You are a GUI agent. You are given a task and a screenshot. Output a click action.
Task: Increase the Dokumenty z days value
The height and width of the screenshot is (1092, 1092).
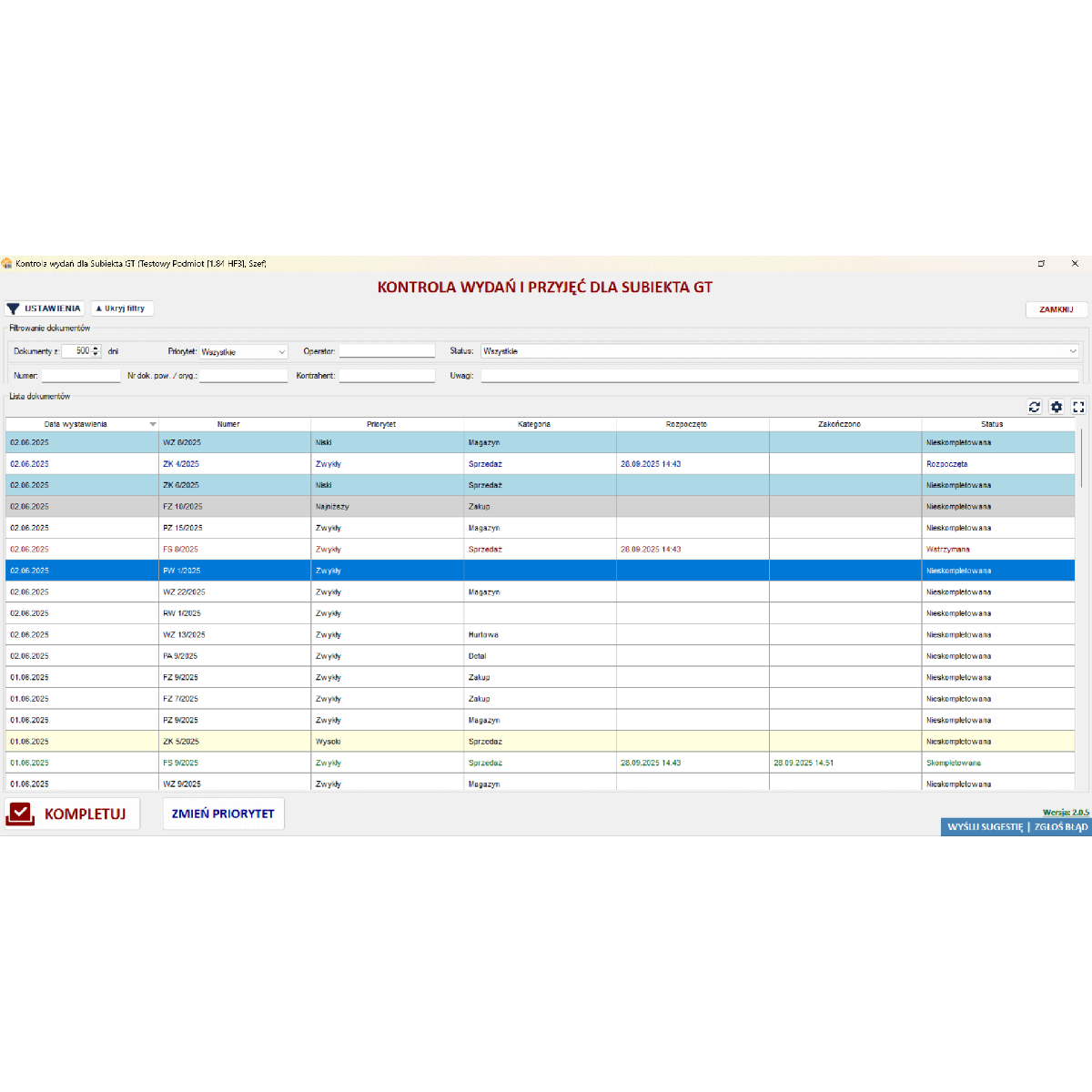pyautogui.click(x=96, y=349)
